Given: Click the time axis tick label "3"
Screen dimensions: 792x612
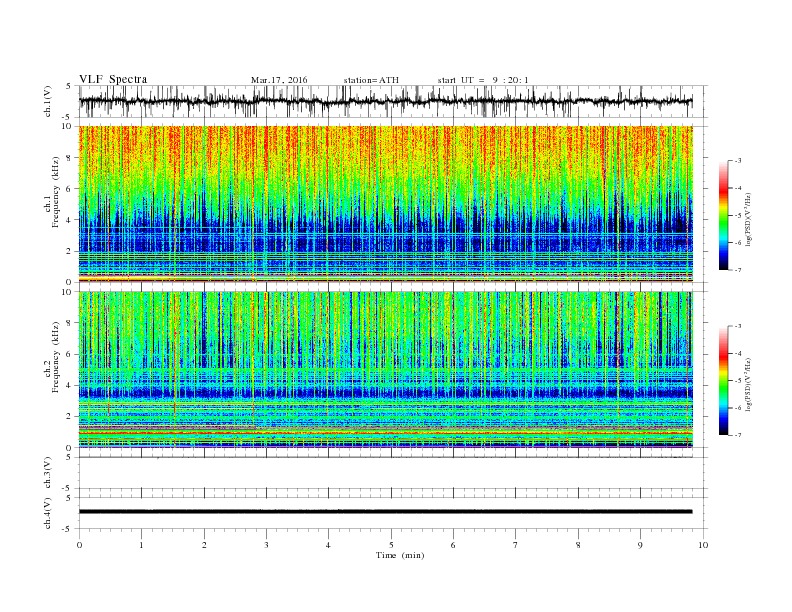Looking at the screenshot, I should click(266, 545).
